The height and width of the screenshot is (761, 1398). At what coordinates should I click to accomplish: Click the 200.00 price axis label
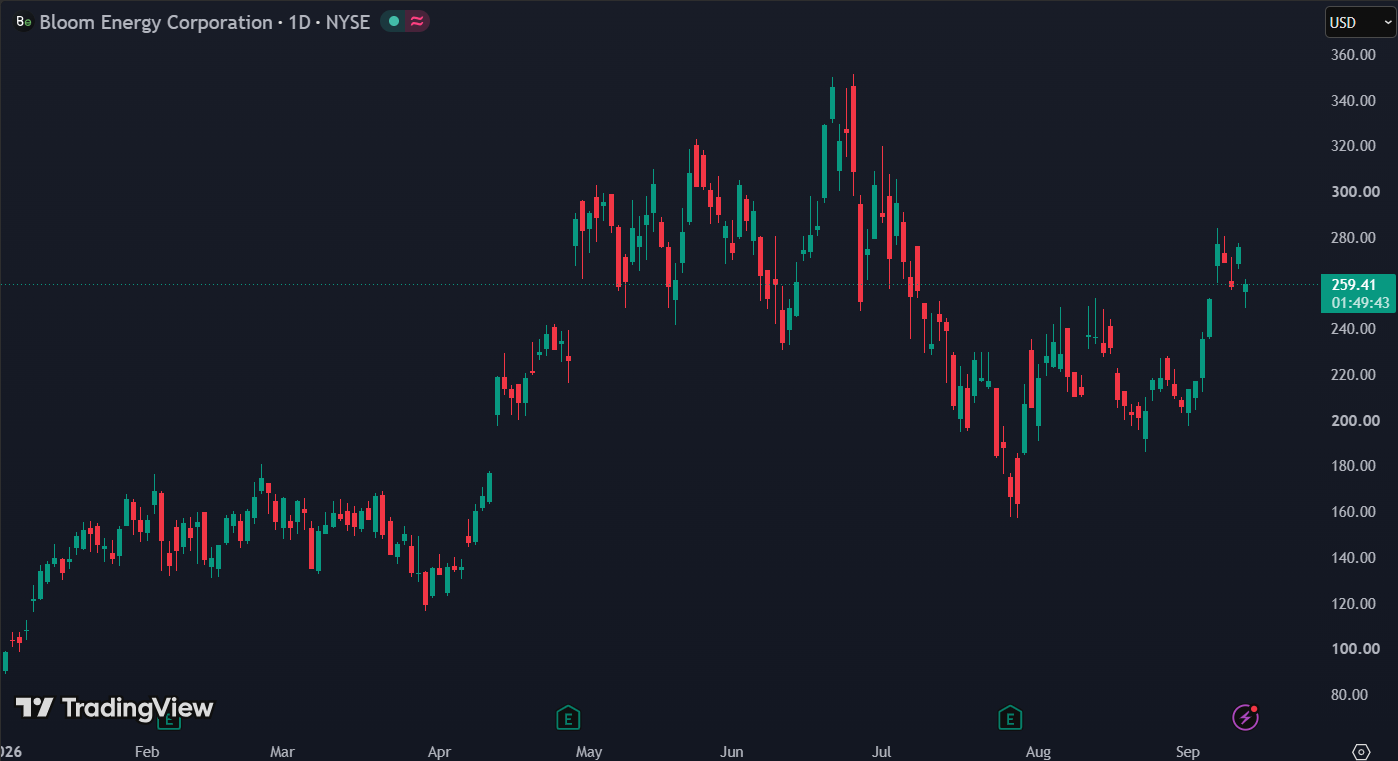point(1356,421)
